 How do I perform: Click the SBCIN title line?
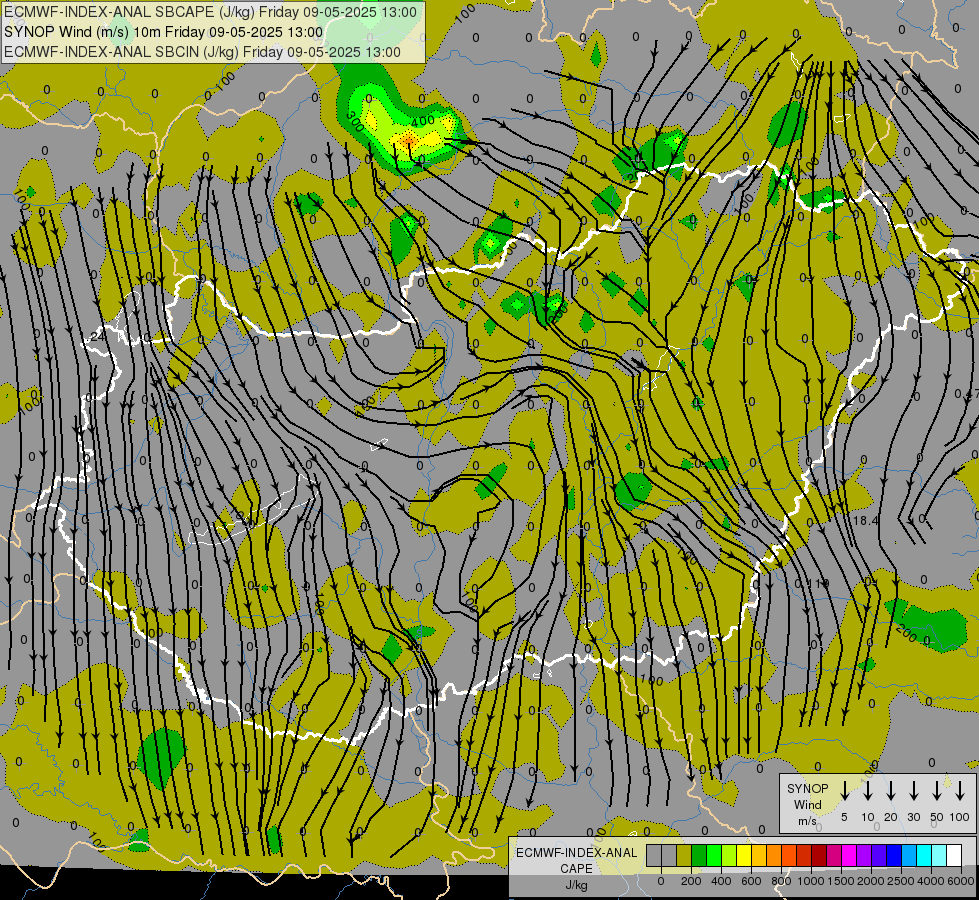[x=202, y=52]
